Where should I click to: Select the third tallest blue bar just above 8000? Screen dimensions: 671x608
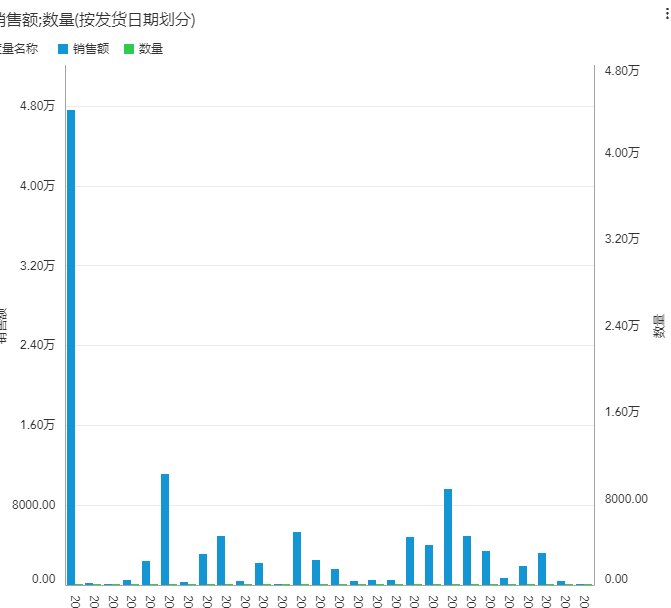pos(448,537)
